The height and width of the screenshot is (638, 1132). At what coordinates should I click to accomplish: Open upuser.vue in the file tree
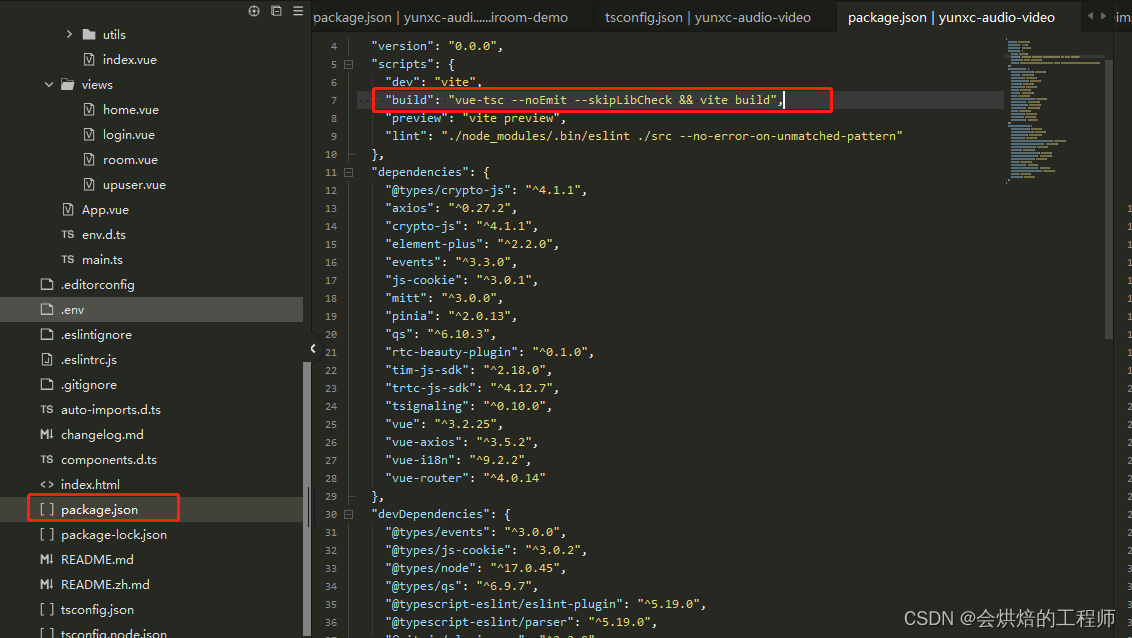pyautogui.click(x=134, y=184)
